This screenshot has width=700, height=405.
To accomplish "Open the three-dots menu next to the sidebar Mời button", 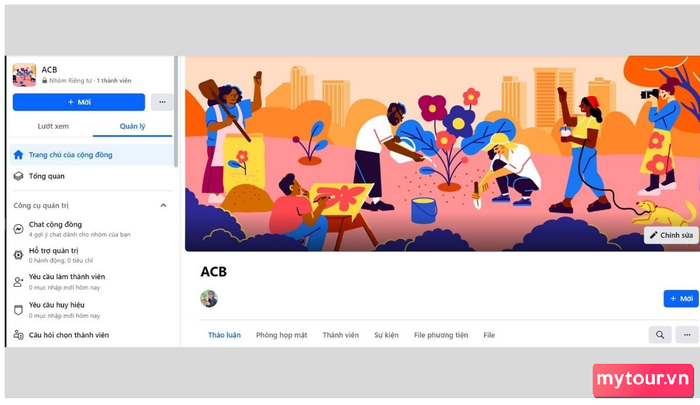I will 162,102.
